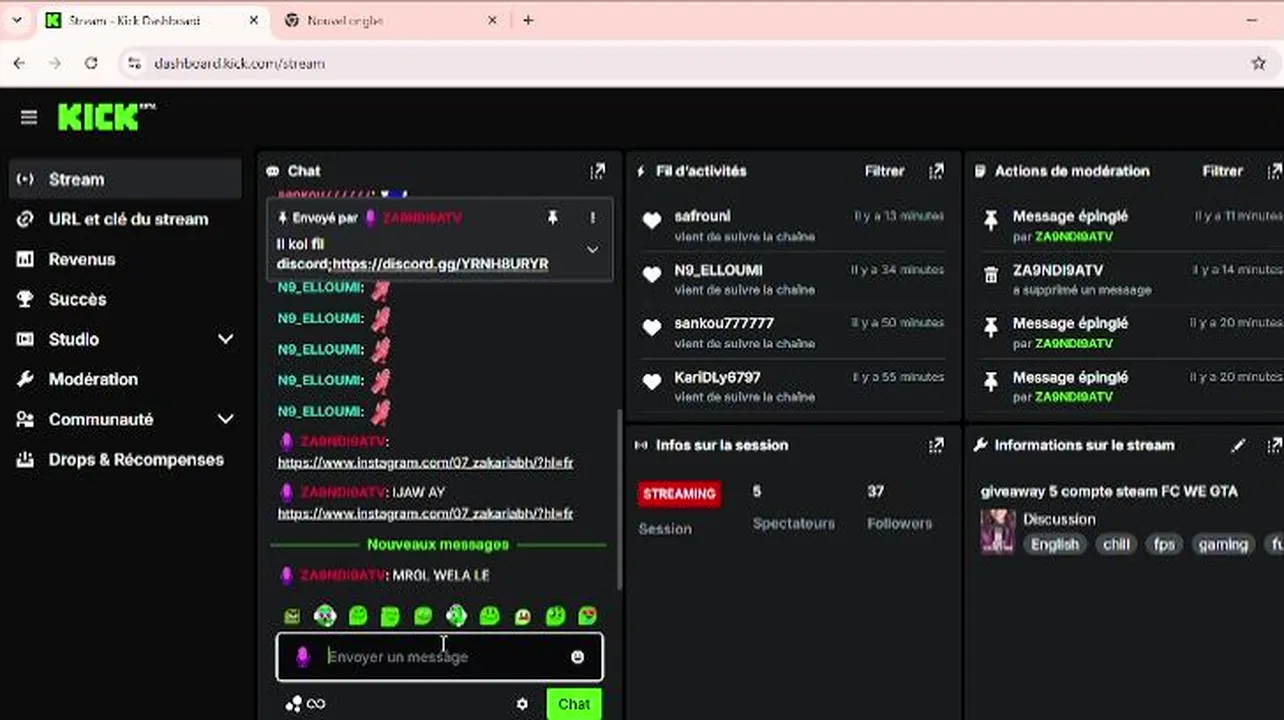The width and height of the screenshot is (1284, 720).
Task: Filter the Actions de modération list
Action: pos(1222,171)
